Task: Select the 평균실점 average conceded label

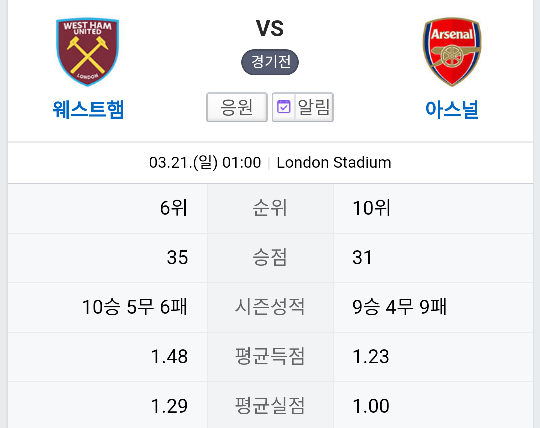Action: point(270,406)
